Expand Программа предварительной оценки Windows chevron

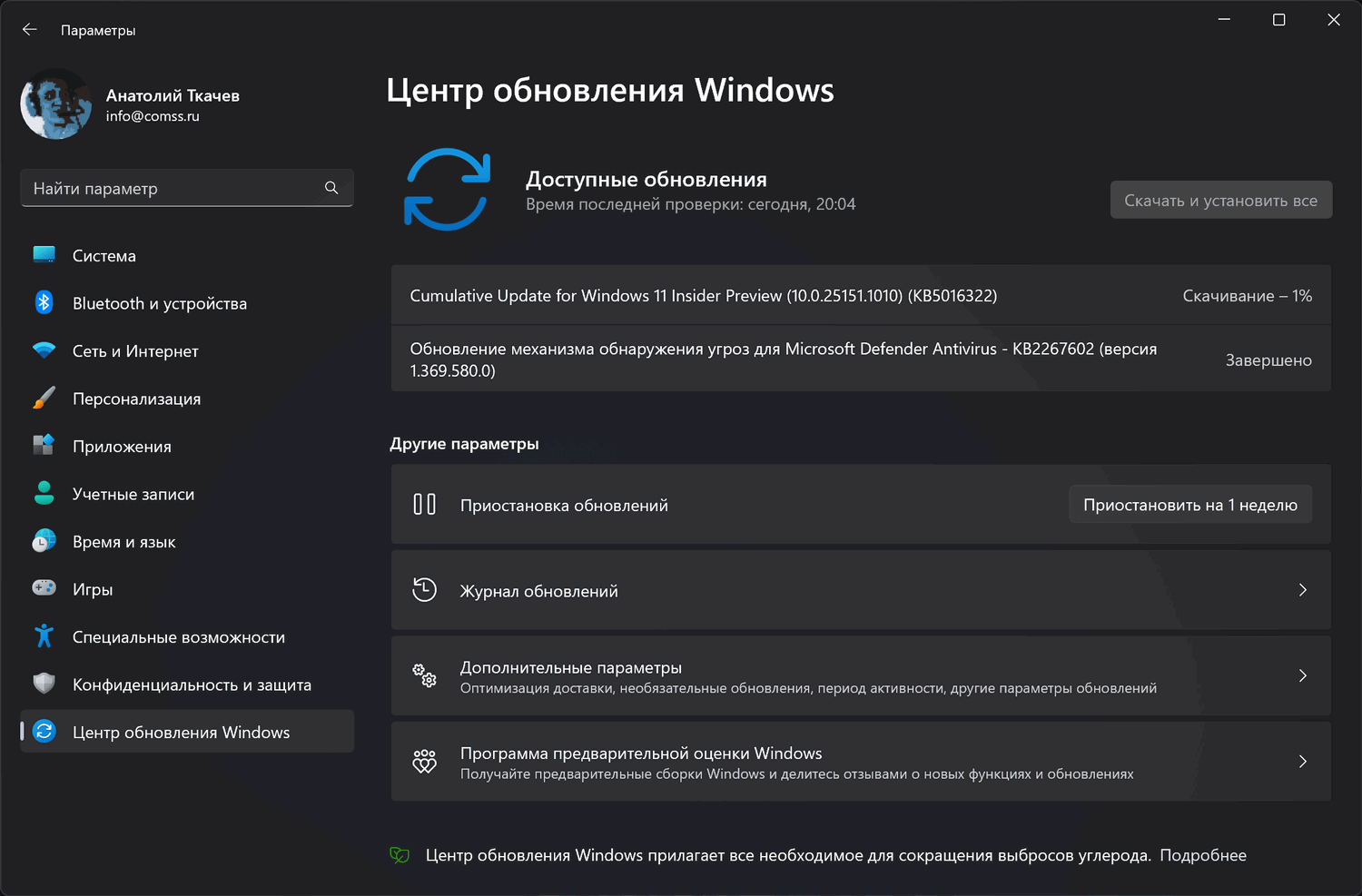click(x=1302, y=763)
